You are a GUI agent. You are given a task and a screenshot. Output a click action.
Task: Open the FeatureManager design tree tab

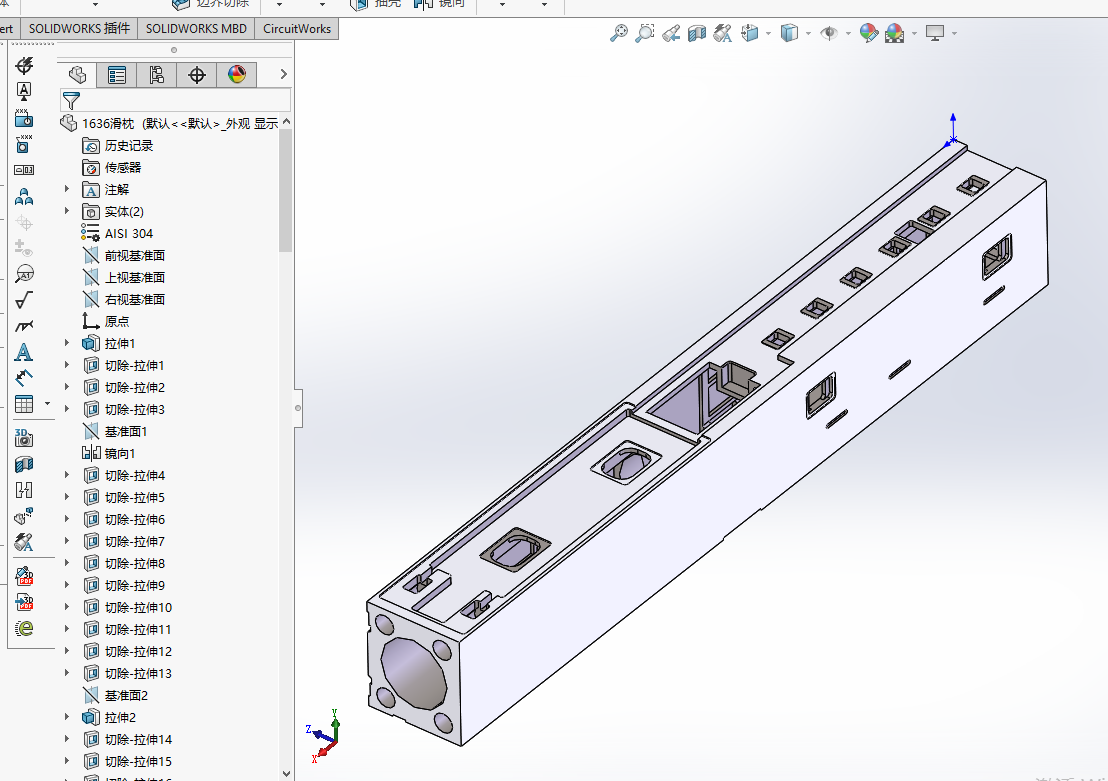[78, 74]
